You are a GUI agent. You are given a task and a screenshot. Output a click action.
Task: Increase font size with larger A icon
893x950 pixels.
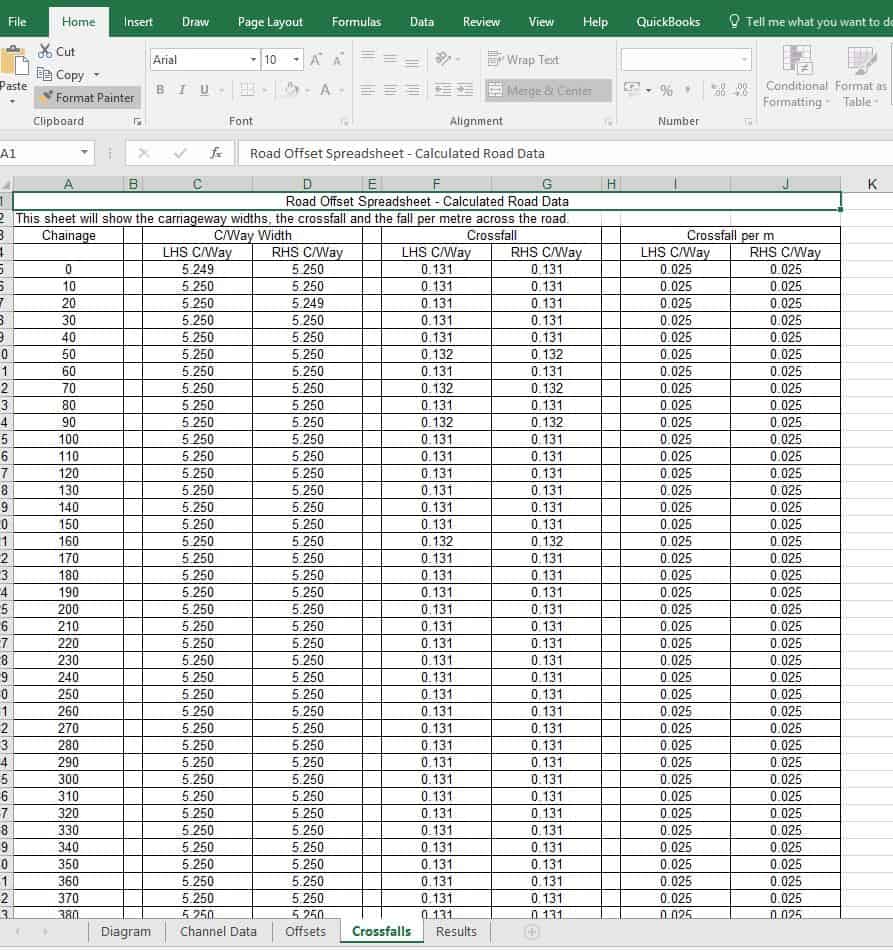click(x=315, y=59)
